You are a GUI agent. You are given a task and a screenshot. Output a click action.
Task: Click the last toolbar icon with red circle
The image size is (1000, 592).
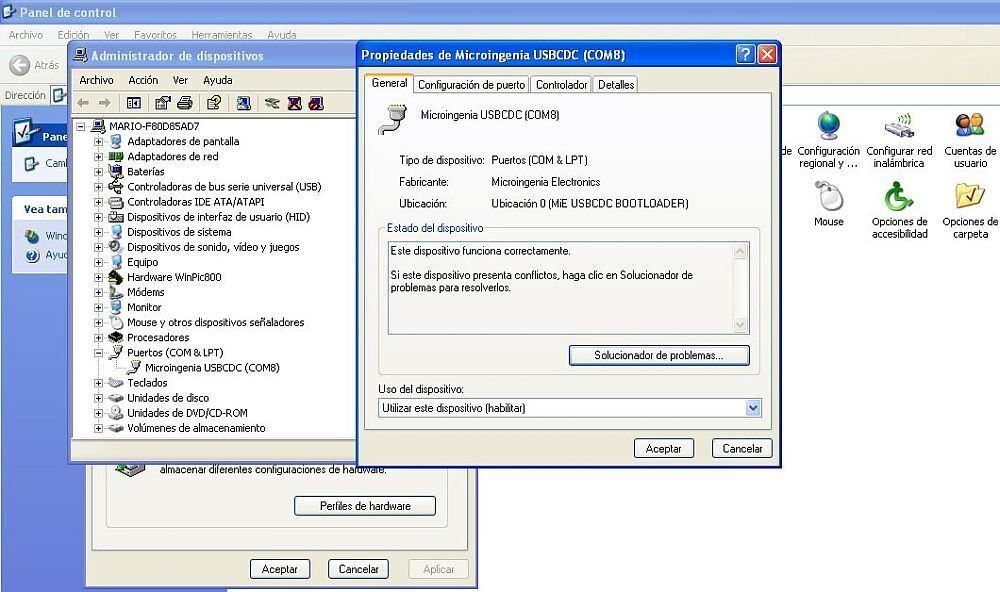coord(316,103)
